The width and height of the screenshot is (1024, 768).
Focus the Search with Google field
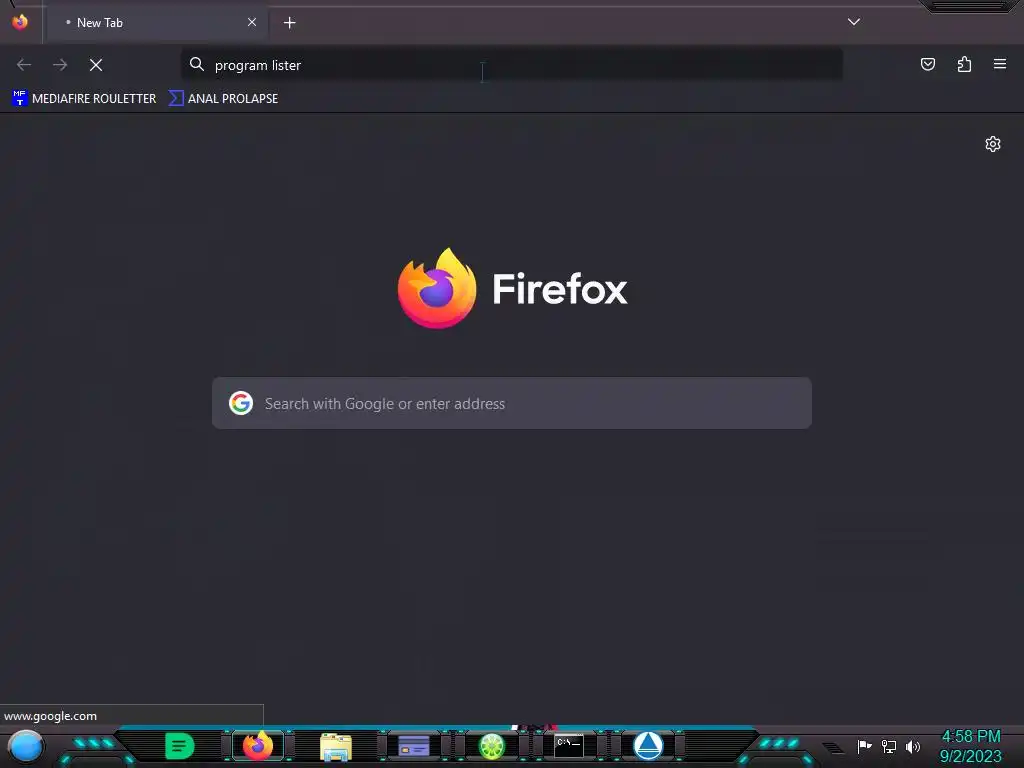pos(512,403)
